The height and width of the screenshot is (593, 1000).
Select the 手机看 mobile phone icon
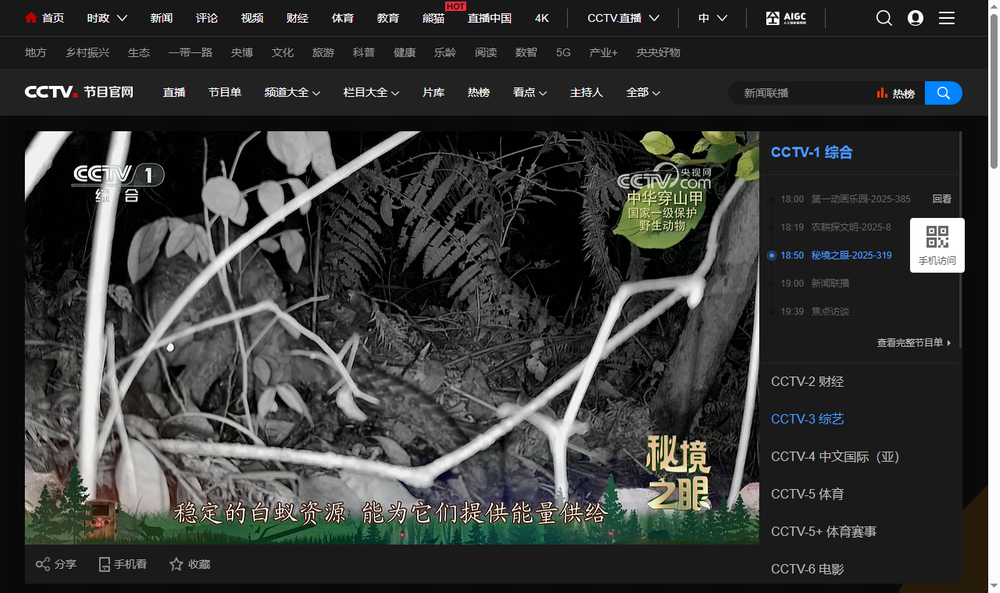tap(104, 564)
